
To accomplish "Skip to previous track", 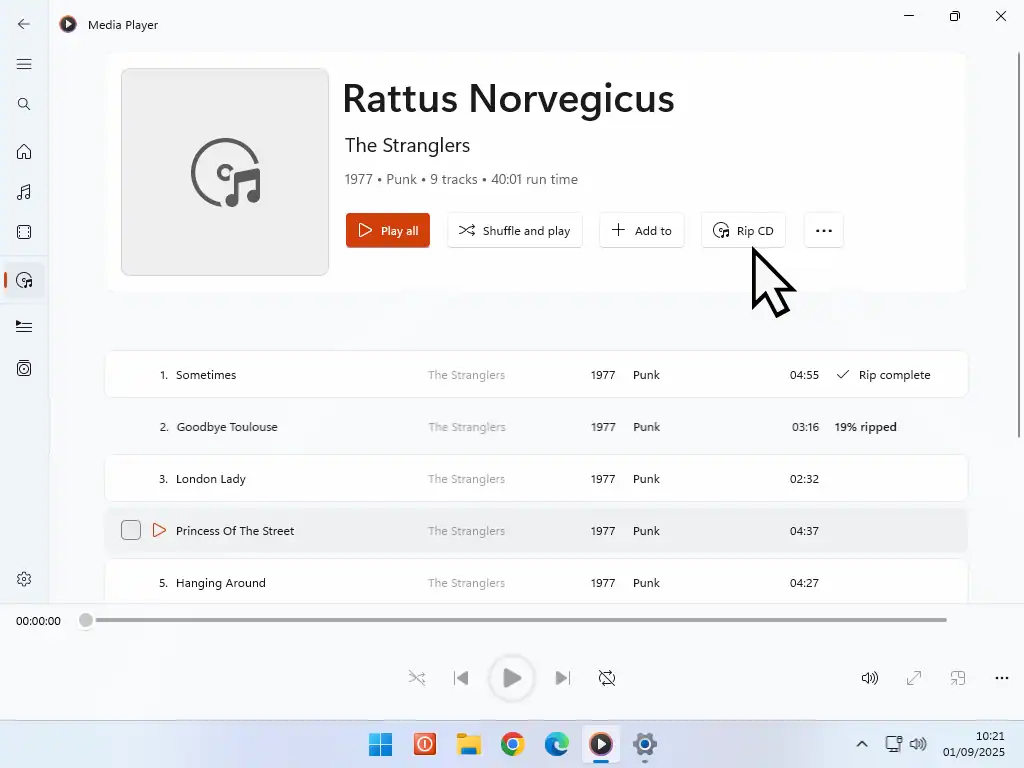I will [461, 678].
